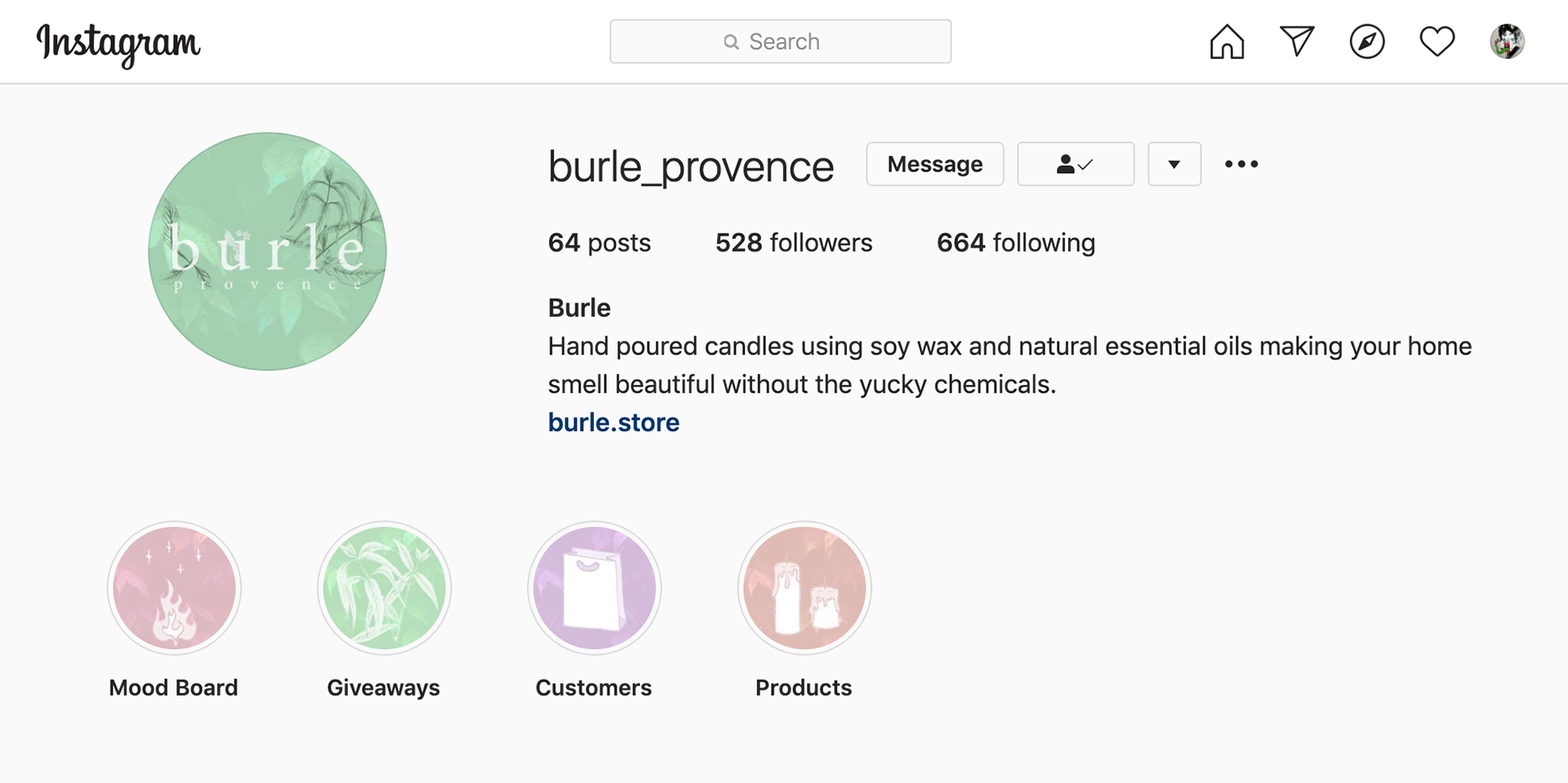The height and width of the screenshot is (783, 1568).
Task: Open your profile avatar in the header
Action: 1508,42
